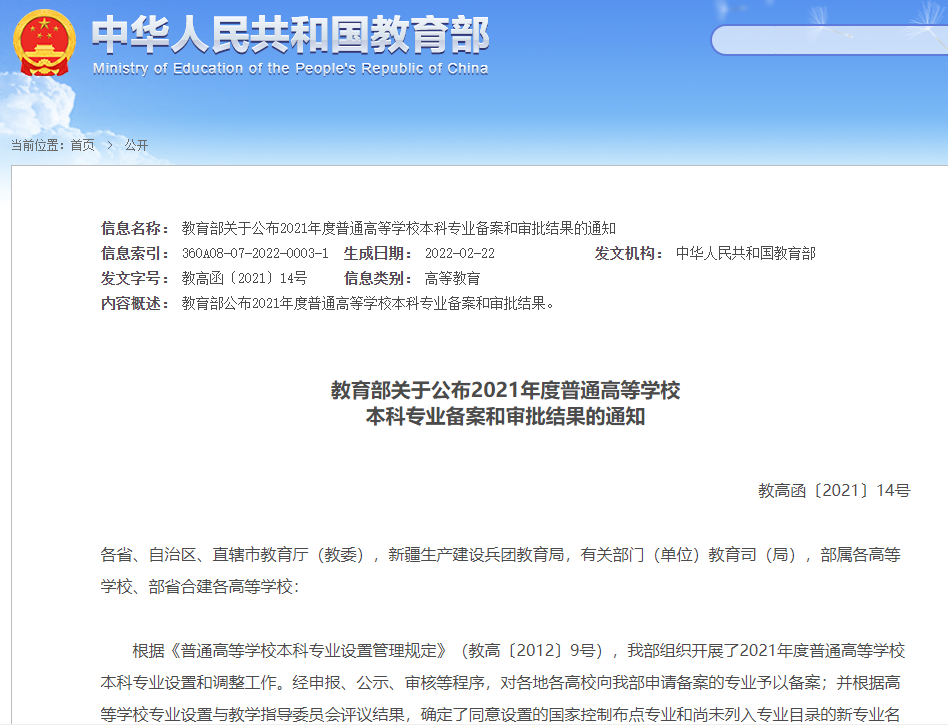Go to the 公开 breadcrumb link

tap(136, 145)
